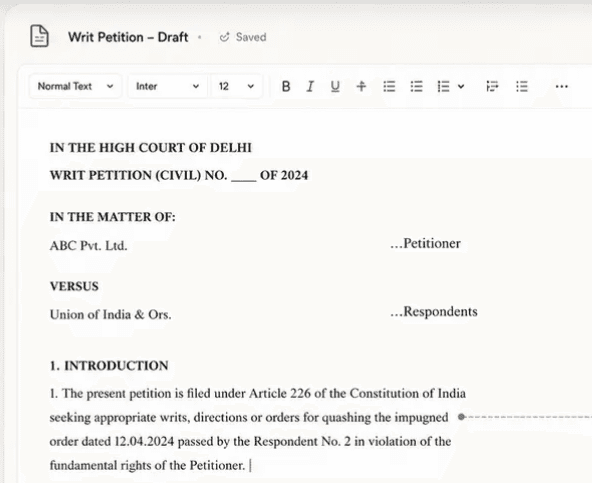
Task: Click the comment anchor dot beside paragraph
Action: pyautogui.click(x=461, y=417)
